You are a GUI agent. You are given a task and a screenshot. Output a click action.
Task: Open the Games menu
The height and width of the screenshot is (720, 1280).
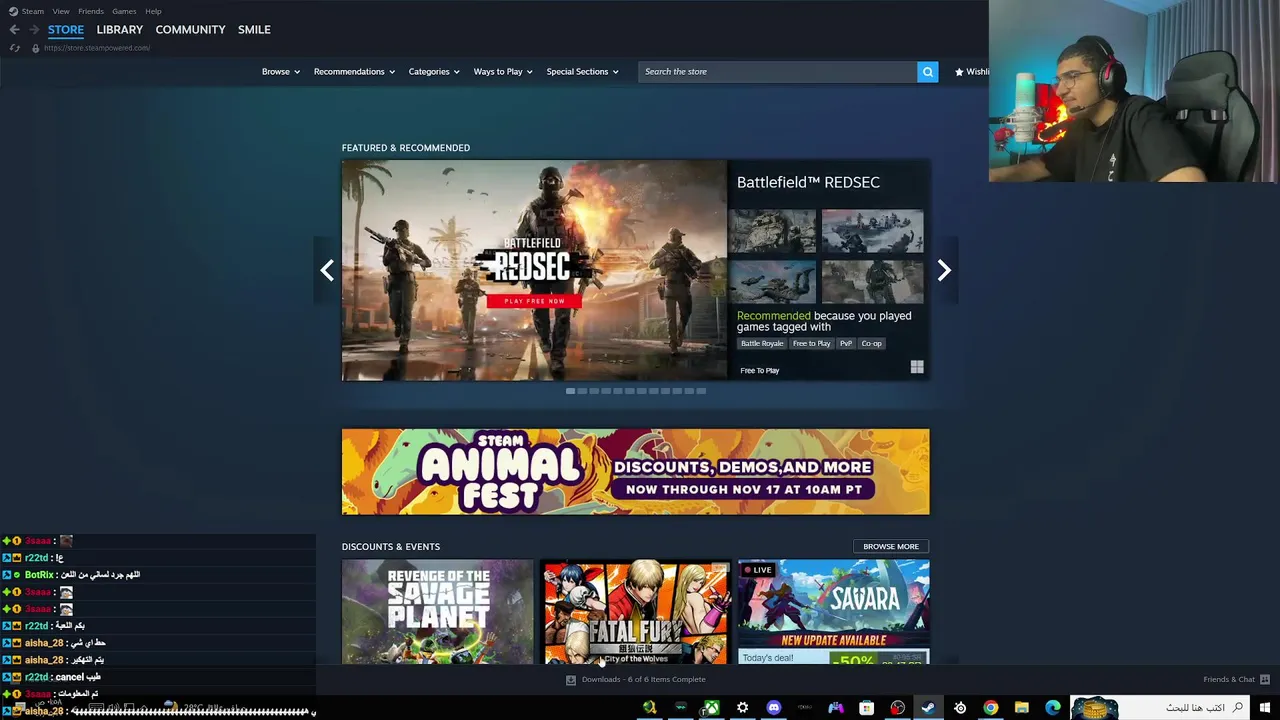pos(124,11)
